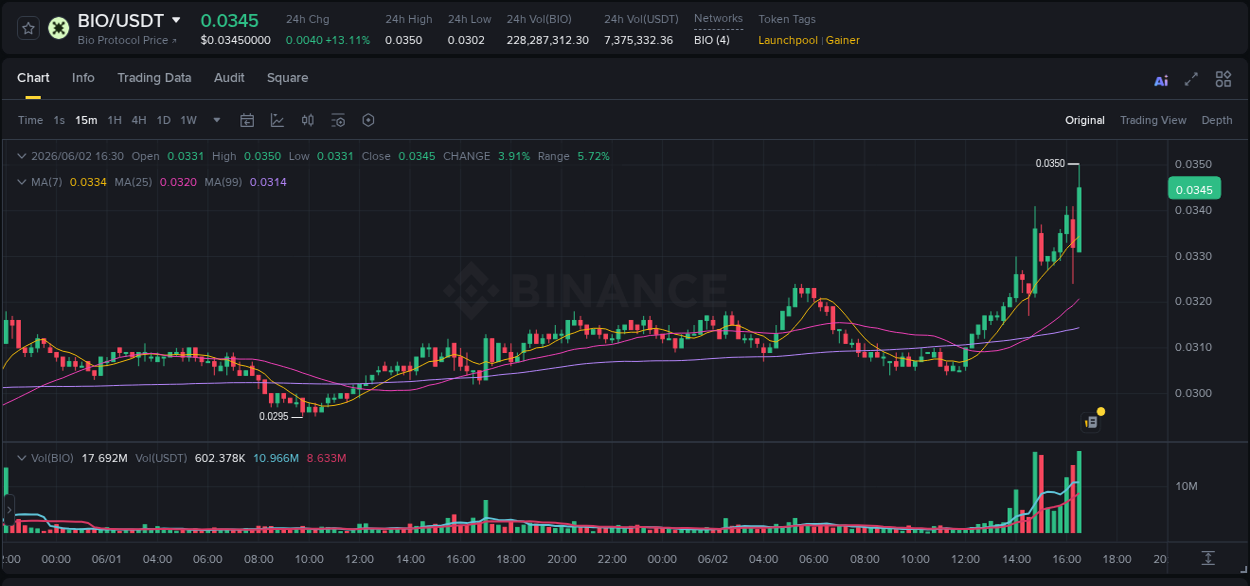Viewport: 1250px width, 586px height.
Task: Collapse the MA indicator row chevron
Action: pyautogui.click(x=21, y=182)
